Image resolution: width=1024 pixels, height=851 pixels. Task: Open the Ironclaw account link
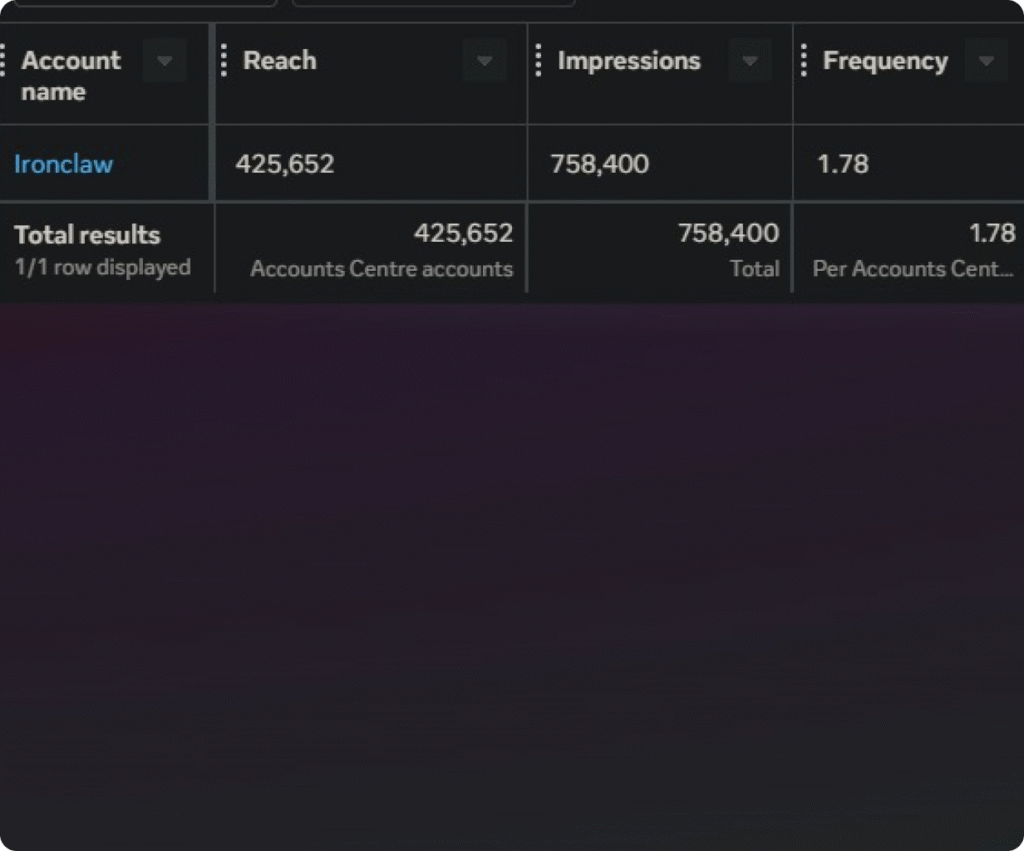[63, 164]
